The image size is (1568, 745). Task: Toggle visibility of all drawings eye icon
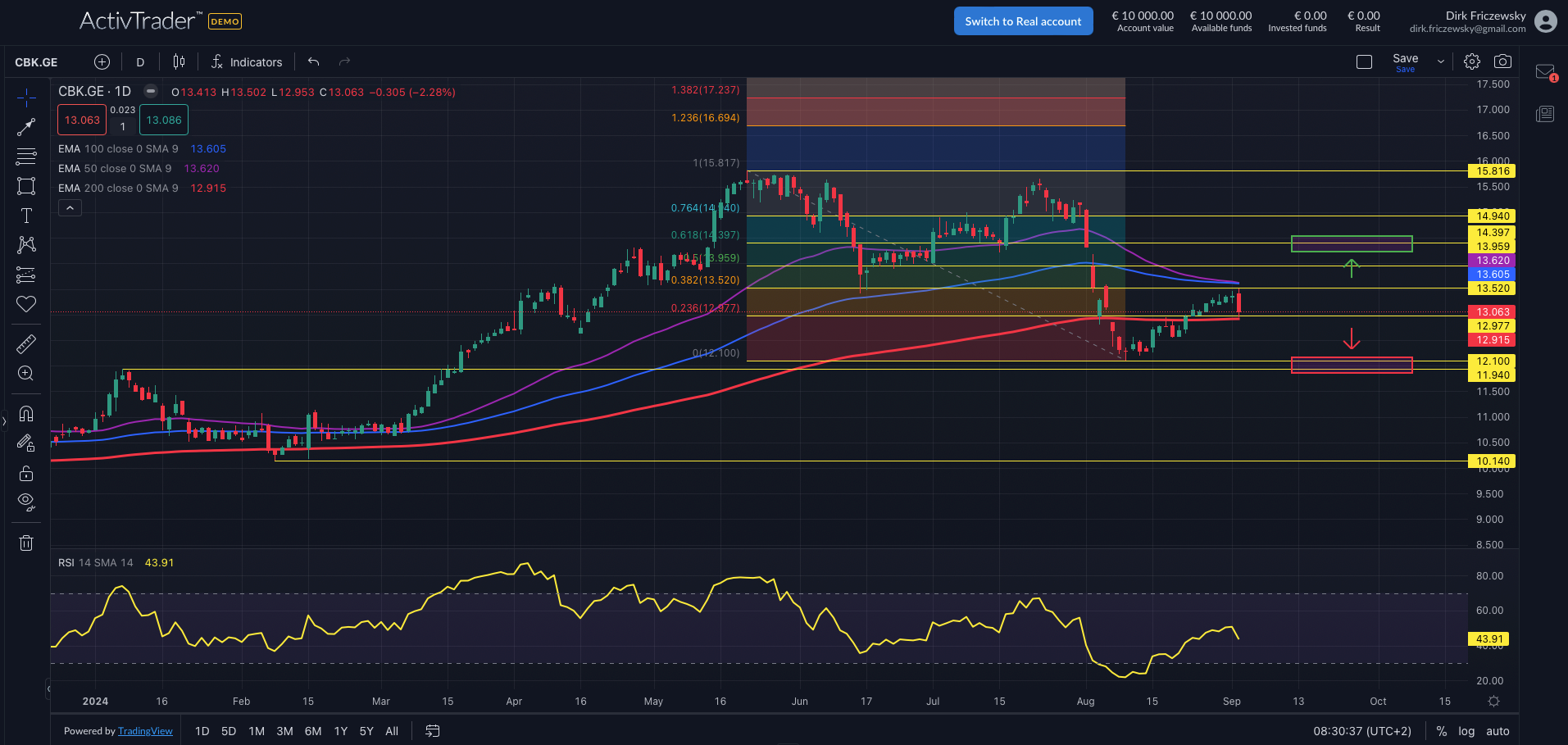tap(26, 502)
